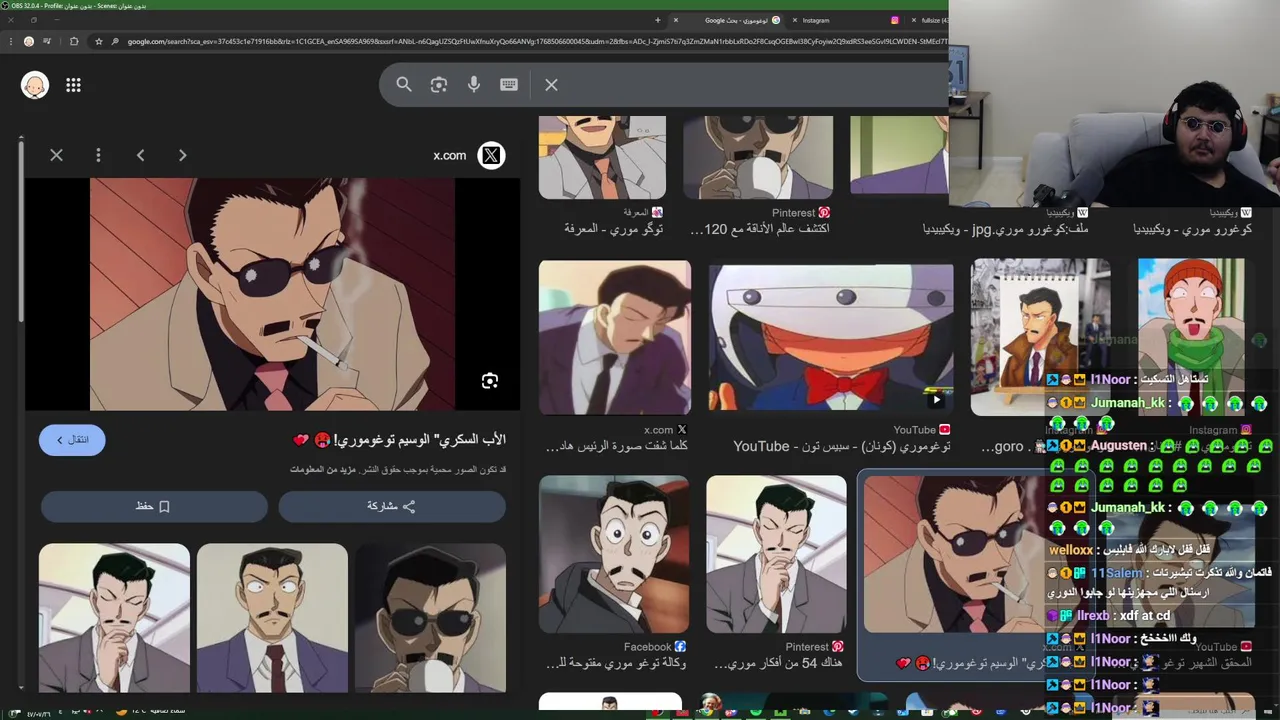
Task: Search inside the image with the Lens overlay icon
Action: pyautogui.click(x=489, y=381)
